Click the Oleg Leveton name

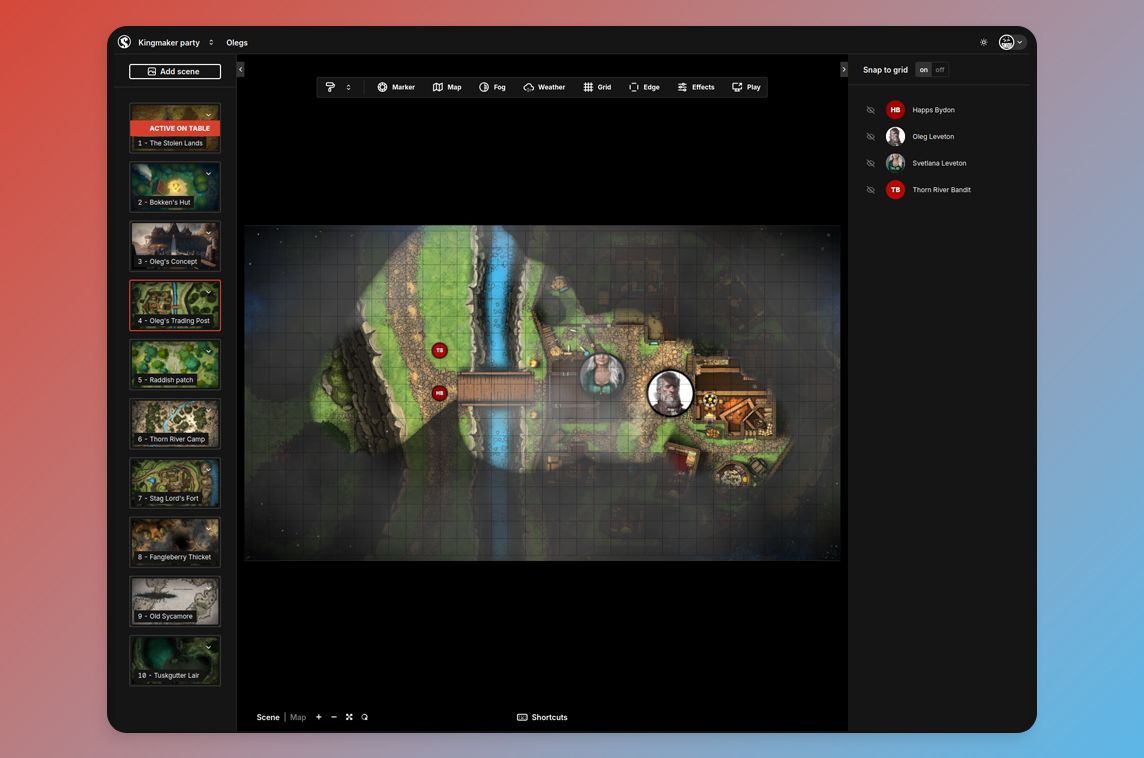pos(933,136)
